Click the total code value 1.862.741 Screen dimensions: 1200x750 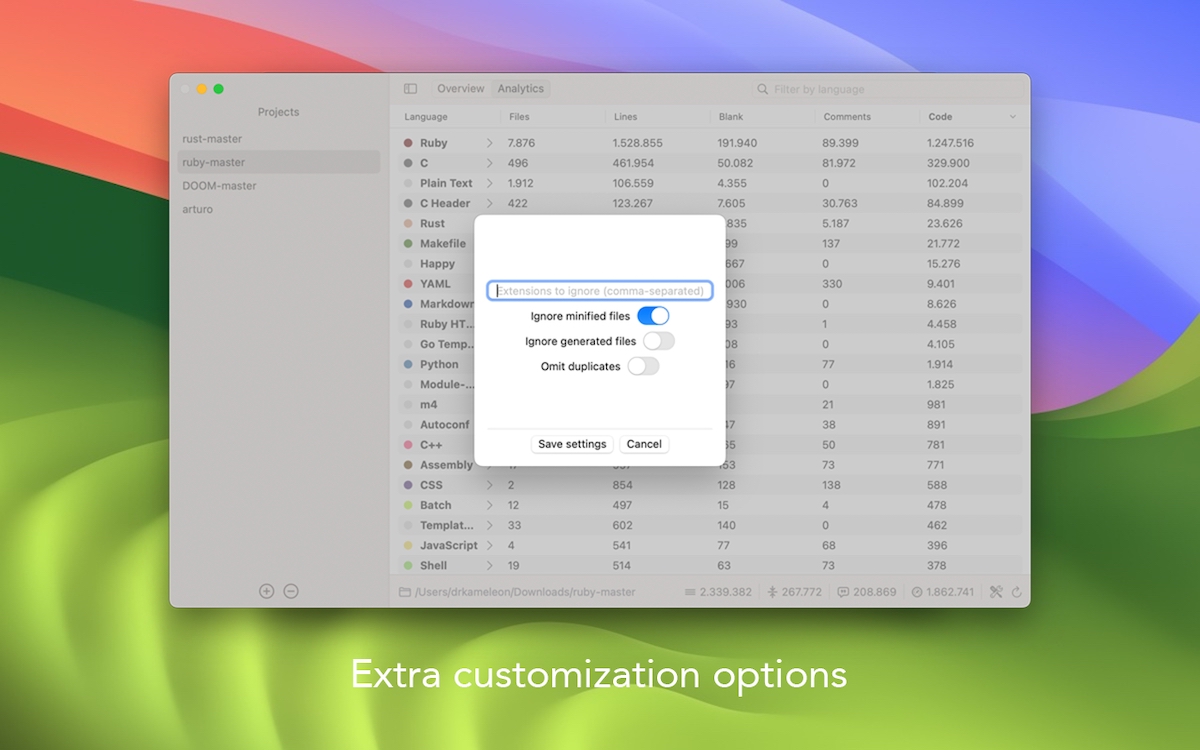950,592
